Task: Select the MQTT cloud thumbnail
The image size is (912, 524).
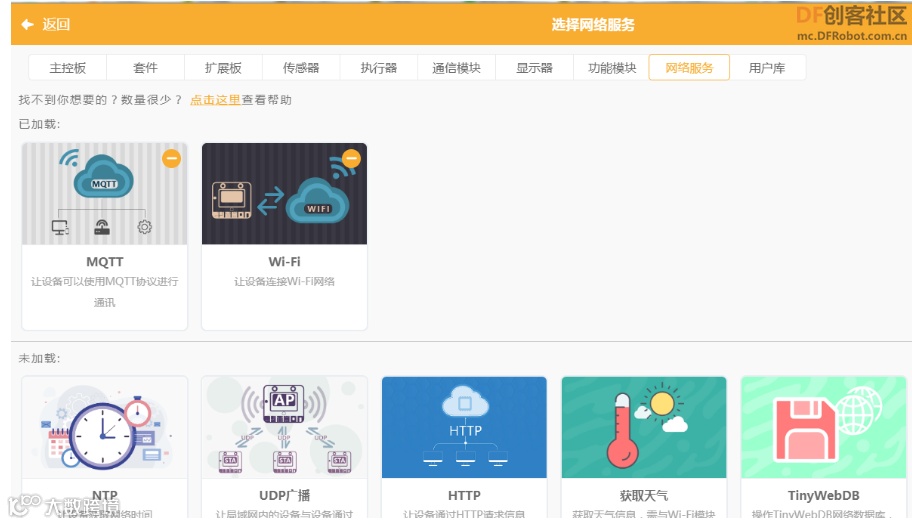Action: tap(105, 194)
